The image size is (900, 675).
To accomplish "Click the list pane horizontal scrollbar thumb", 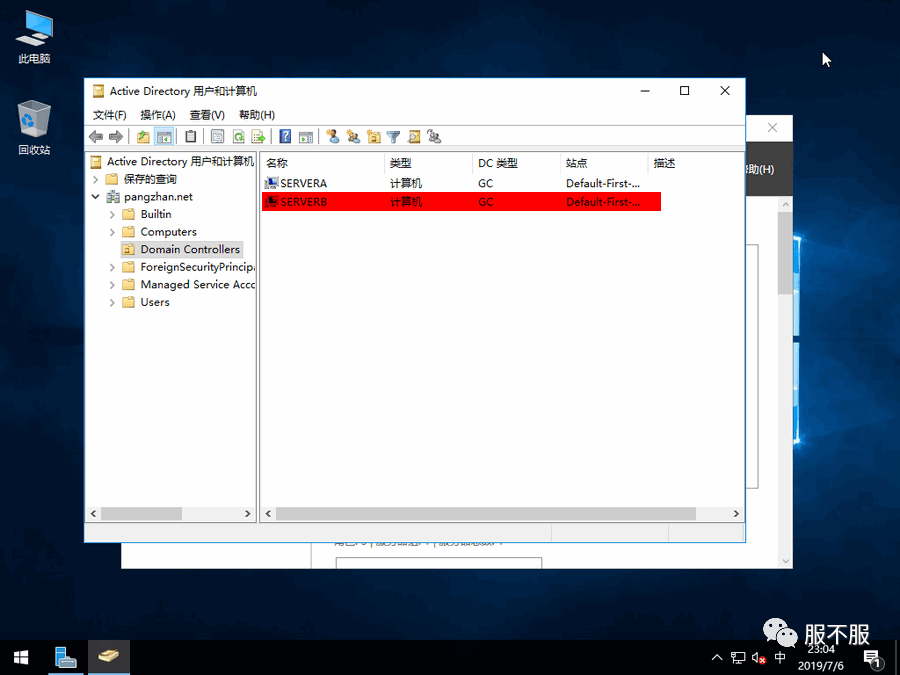I will tap(486, 514).
